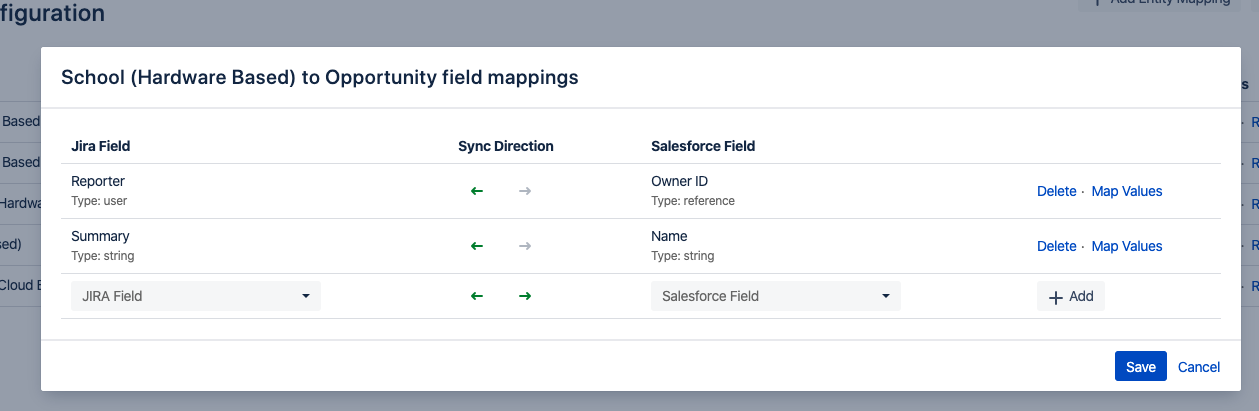Viewport: 1259px width, 411px height.
Task: Click the Jira Field column header
Action: click(101, 146)
